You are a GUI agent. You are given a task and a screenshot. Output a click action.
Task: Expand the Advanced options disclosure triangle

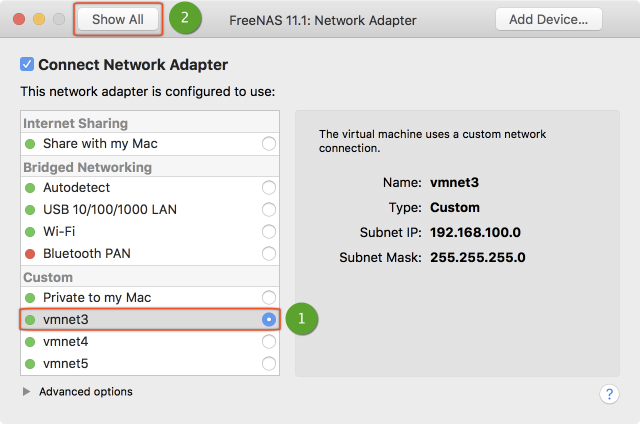point(26,392)
